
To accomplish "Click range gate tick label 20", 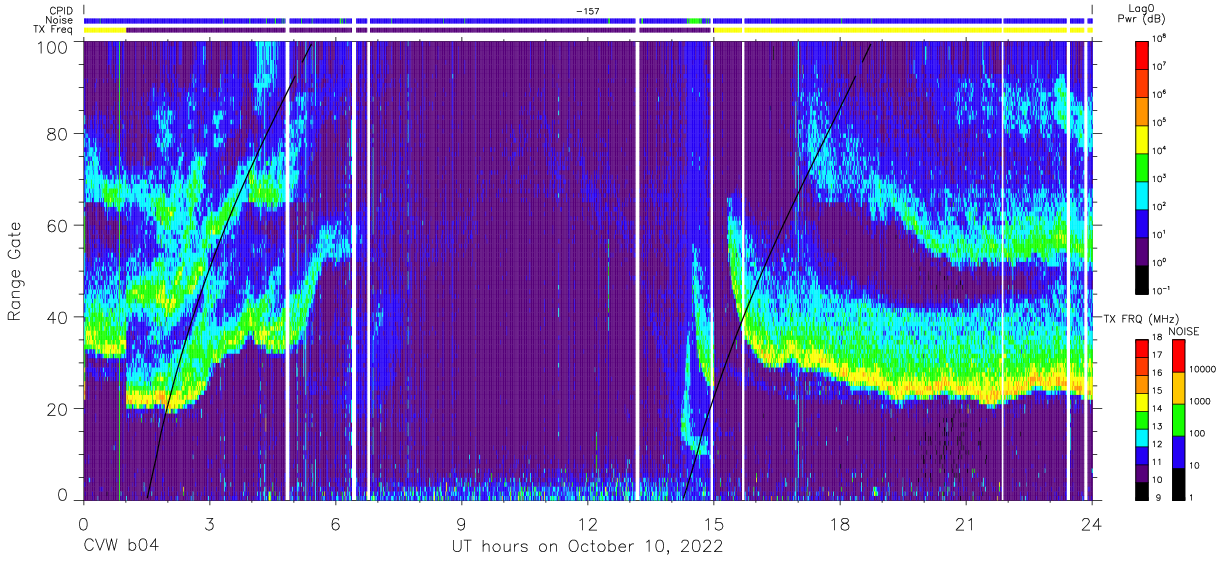I will click(59, 408).
